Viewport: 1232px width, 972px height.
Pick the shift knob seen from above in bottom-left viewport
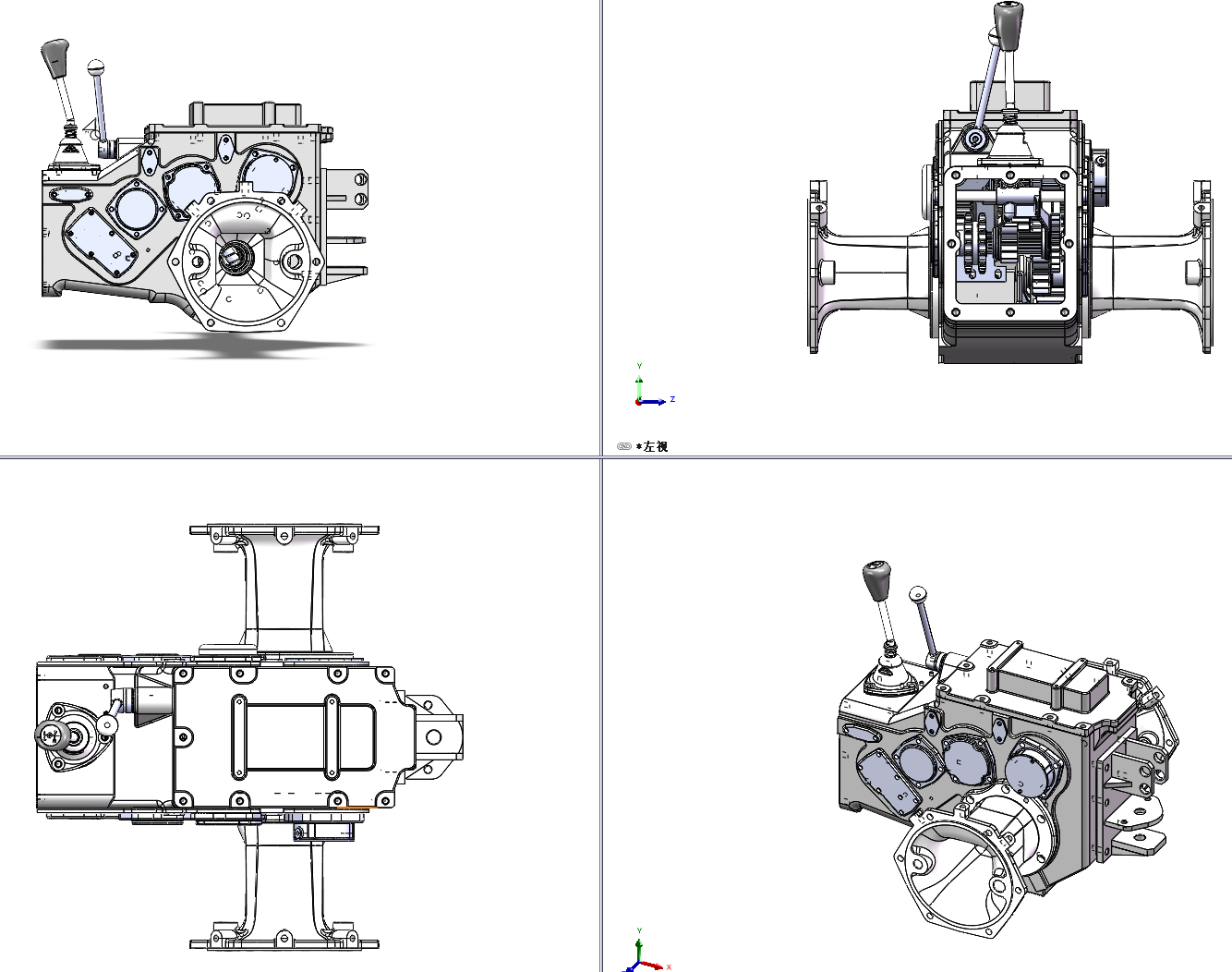pyautogui.click(x=53, y=735)
